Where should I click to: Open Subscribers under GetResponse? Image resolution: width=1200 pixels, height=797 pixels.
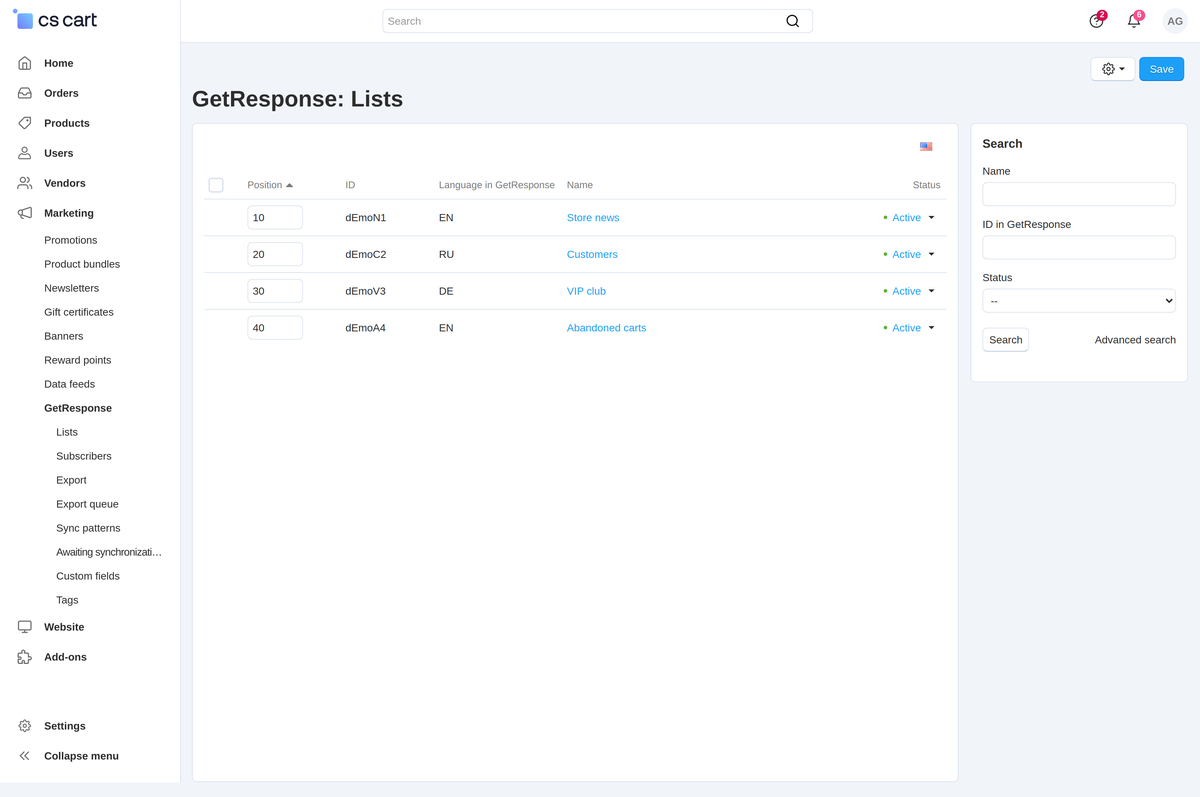84,456
